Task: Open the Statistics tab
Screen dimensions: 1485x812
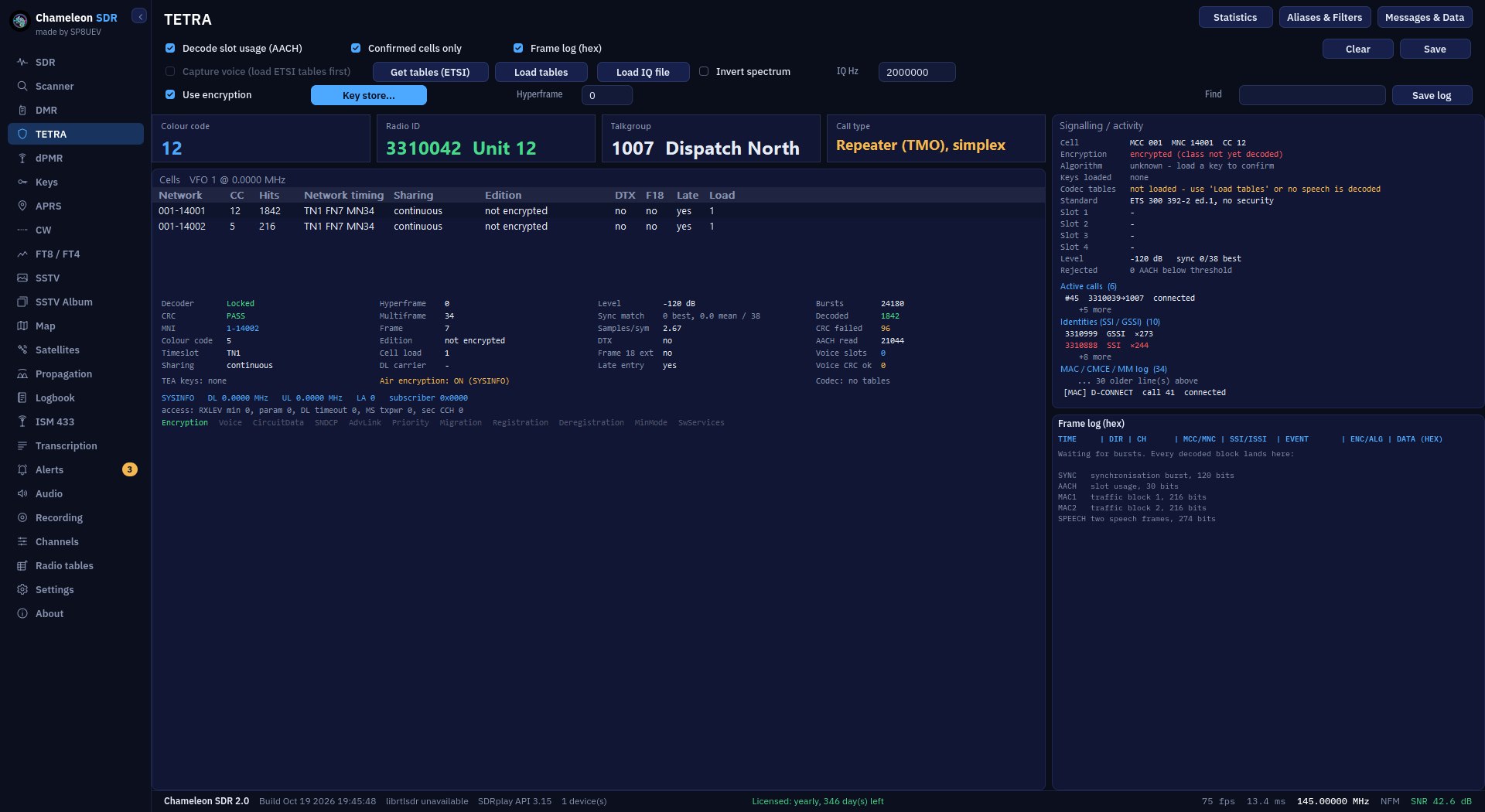Action: tap(1235, 17)
